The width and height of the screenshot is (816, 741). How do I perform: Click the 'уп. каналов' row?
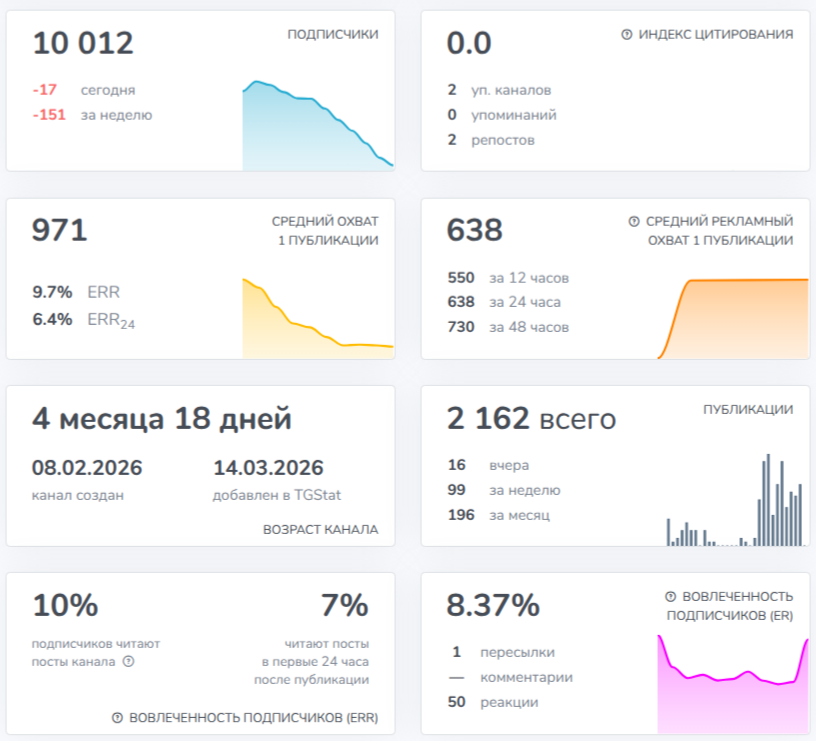tap(499, 90)
